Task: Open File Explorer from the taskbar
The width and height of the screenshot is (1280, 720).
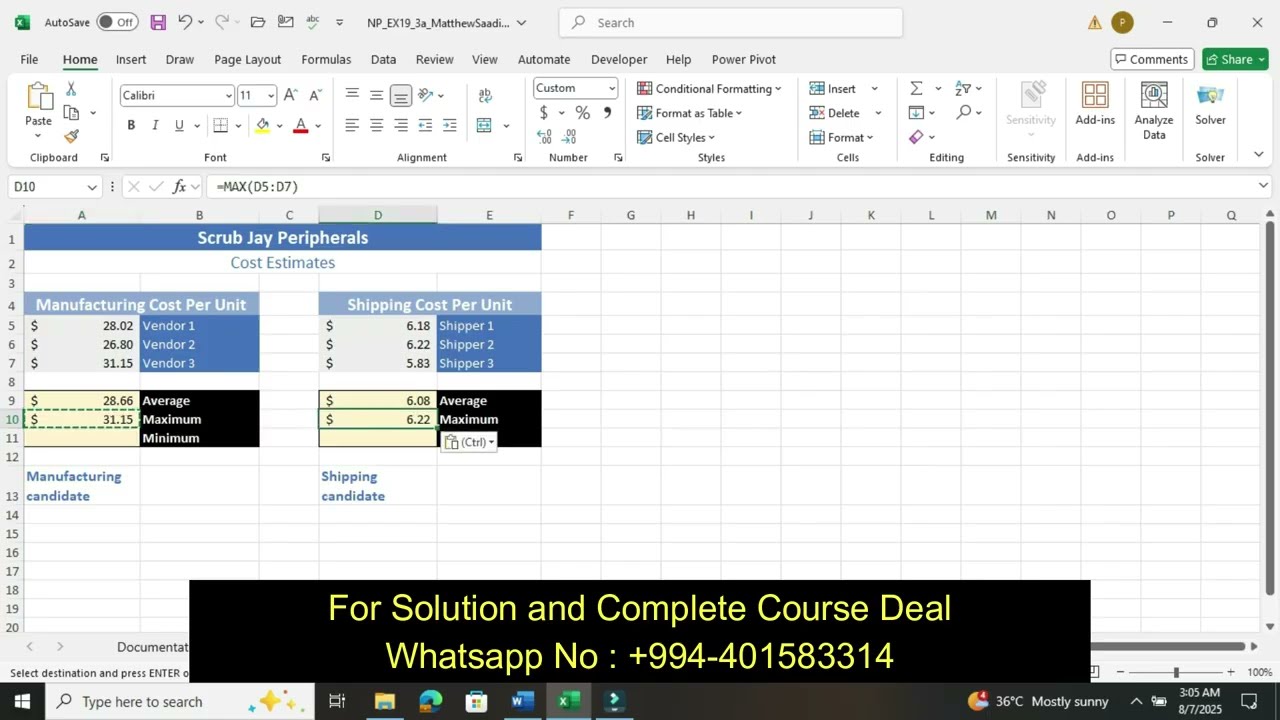Action: (385, 701)
